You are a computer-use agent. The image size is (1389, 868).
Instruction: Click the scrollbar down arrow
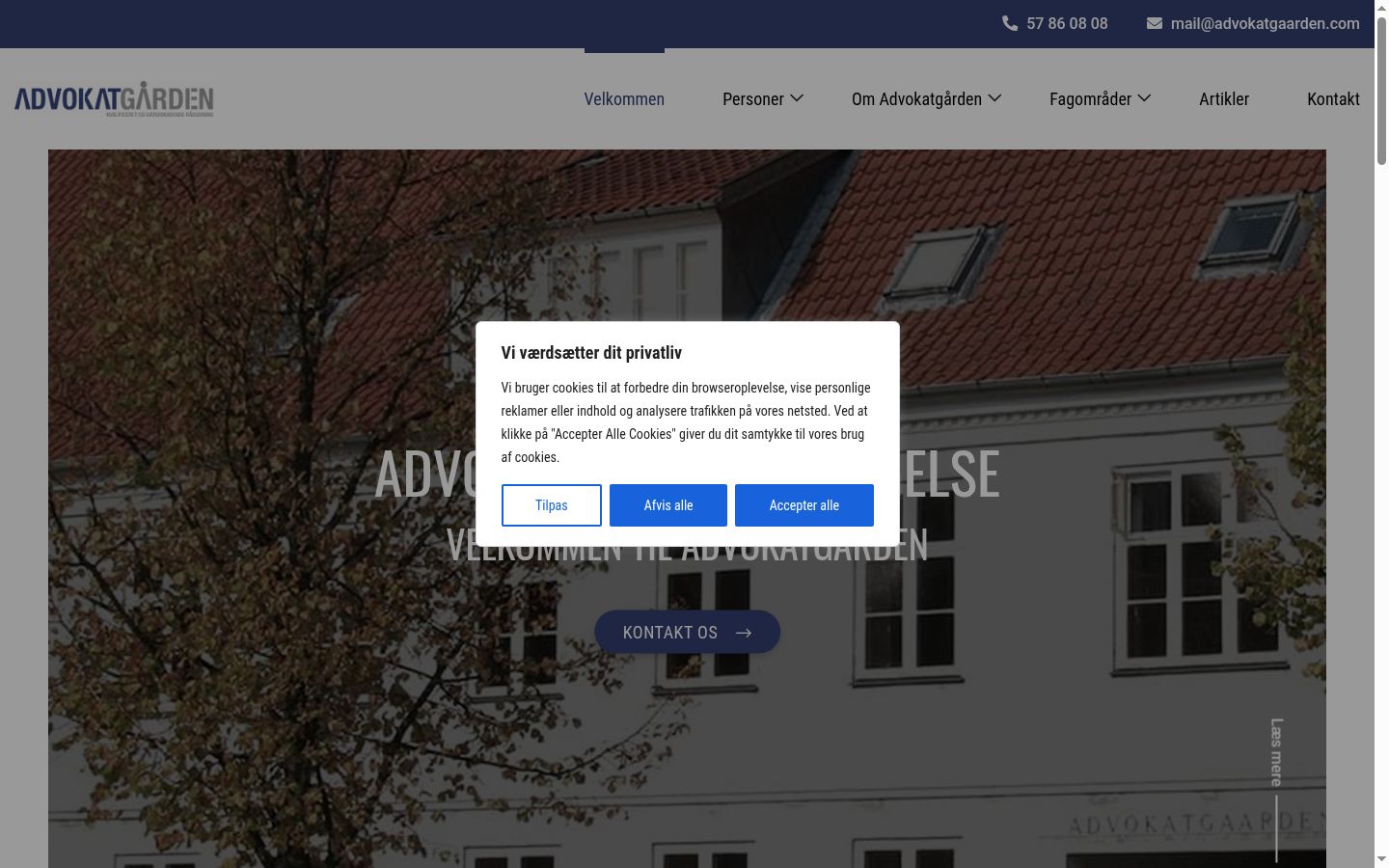click(1381, 859)
